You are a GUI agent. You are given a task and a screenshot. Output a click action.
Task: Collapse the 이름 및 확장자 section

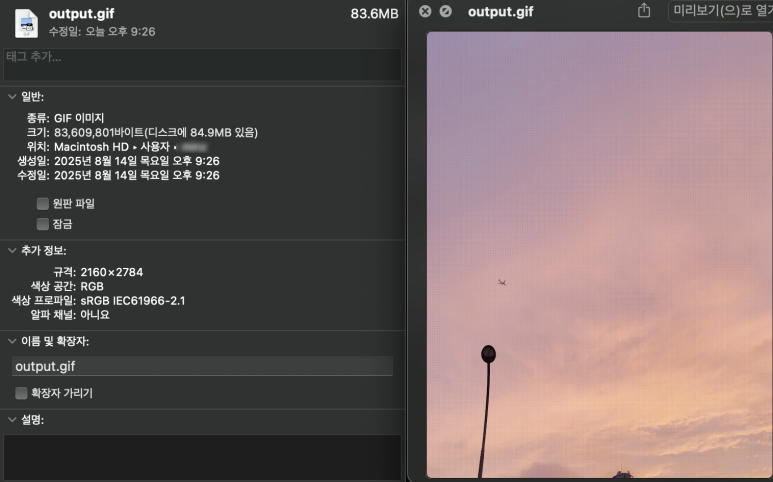point(11,342)
